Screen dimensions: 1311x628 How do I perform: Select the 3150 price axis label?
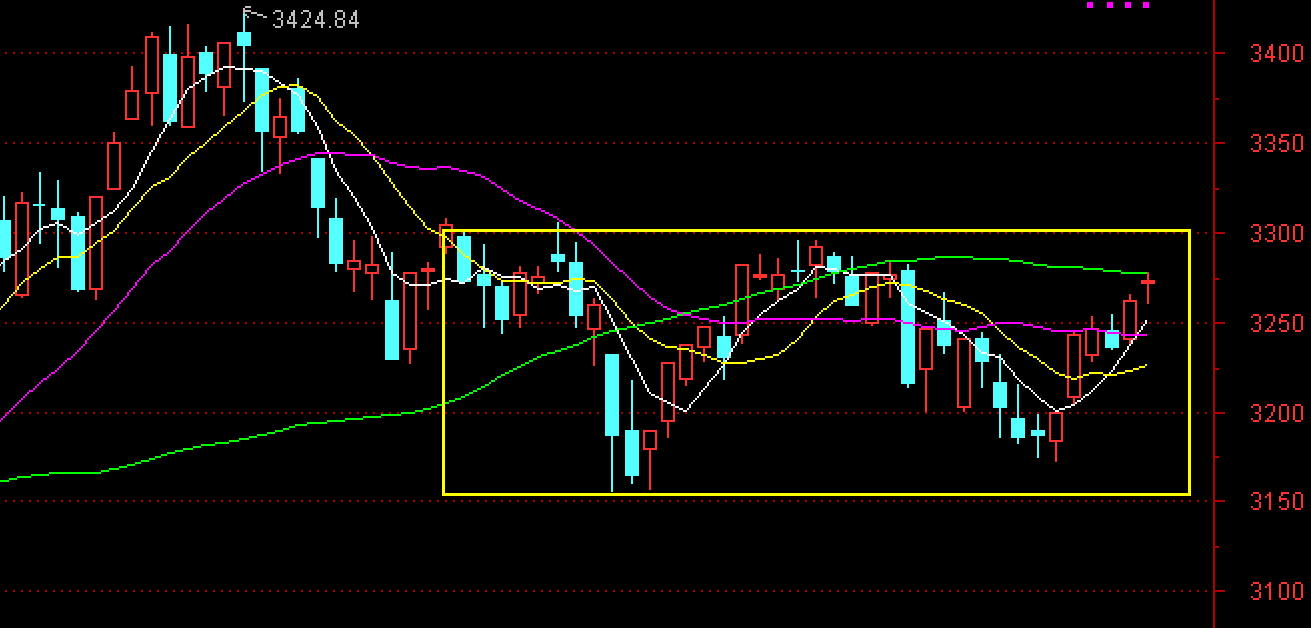point(1276,502)
